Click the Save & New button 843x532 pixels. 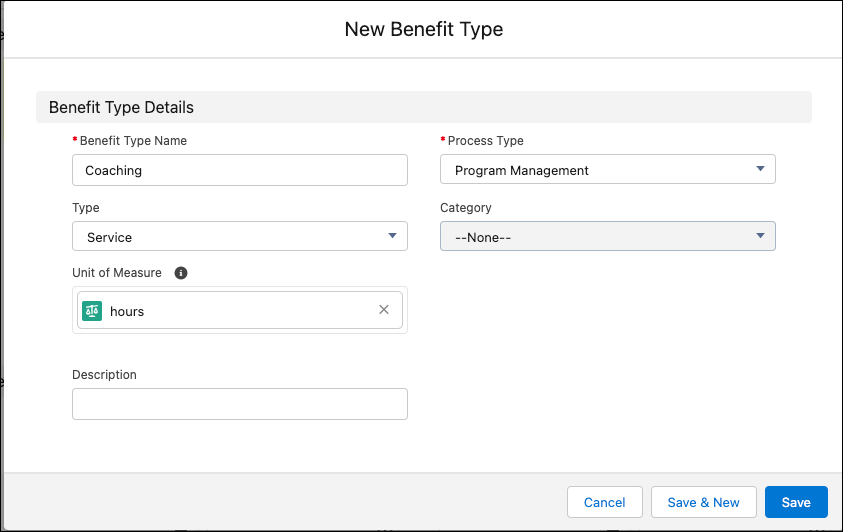(703, 502)
